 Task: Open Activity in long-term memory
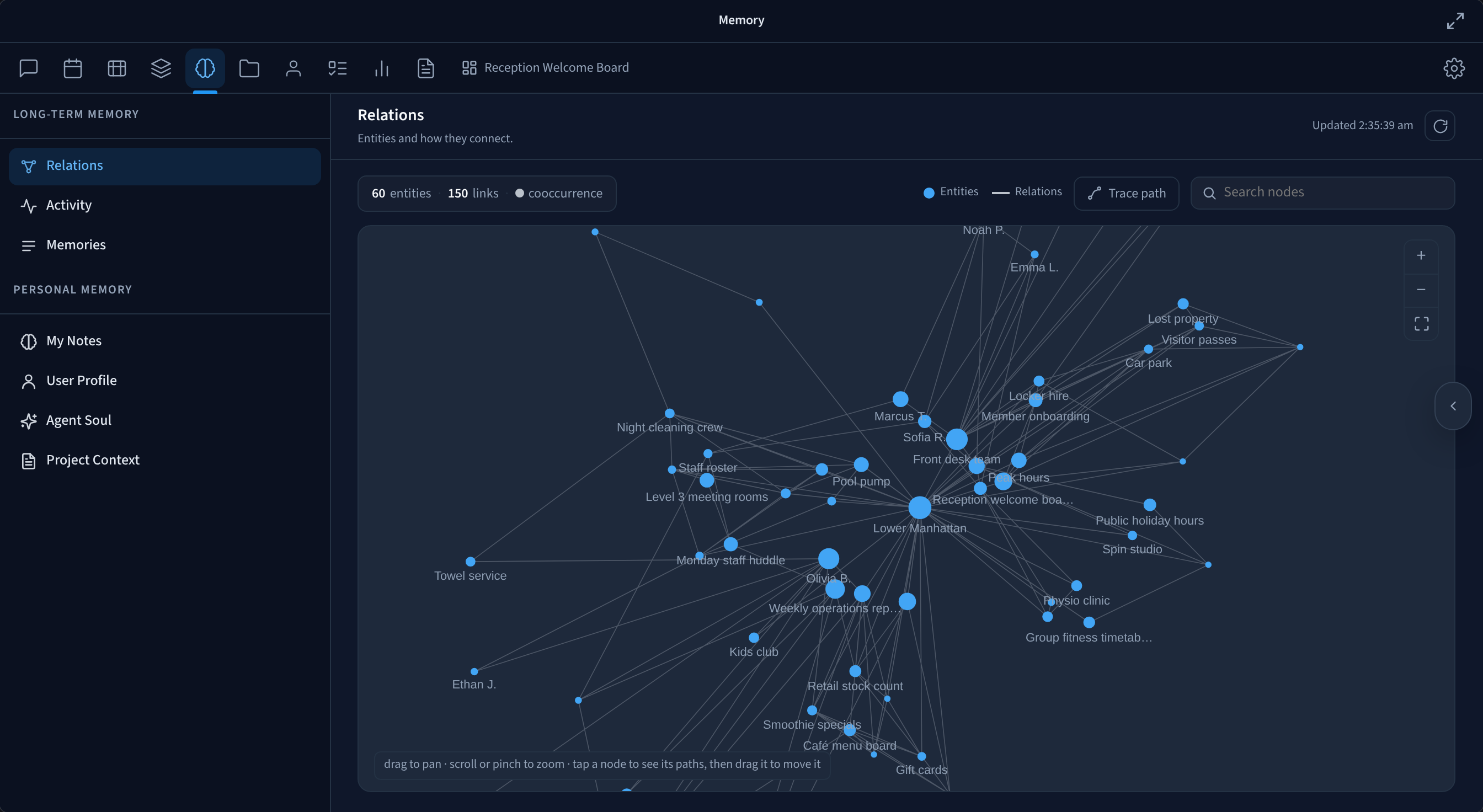pos(164,205)
